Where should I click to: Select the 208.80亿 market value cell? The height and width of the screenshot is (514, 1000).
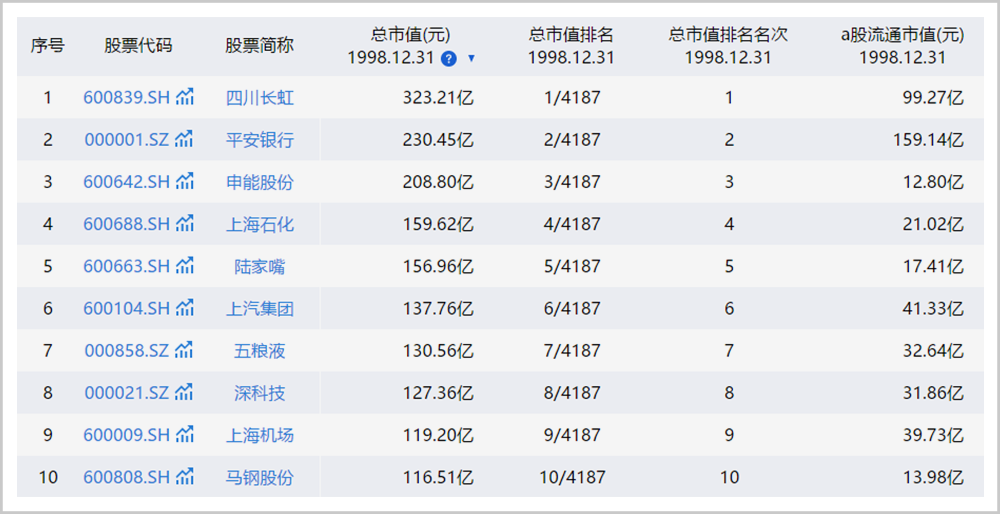tap(438, 182)
